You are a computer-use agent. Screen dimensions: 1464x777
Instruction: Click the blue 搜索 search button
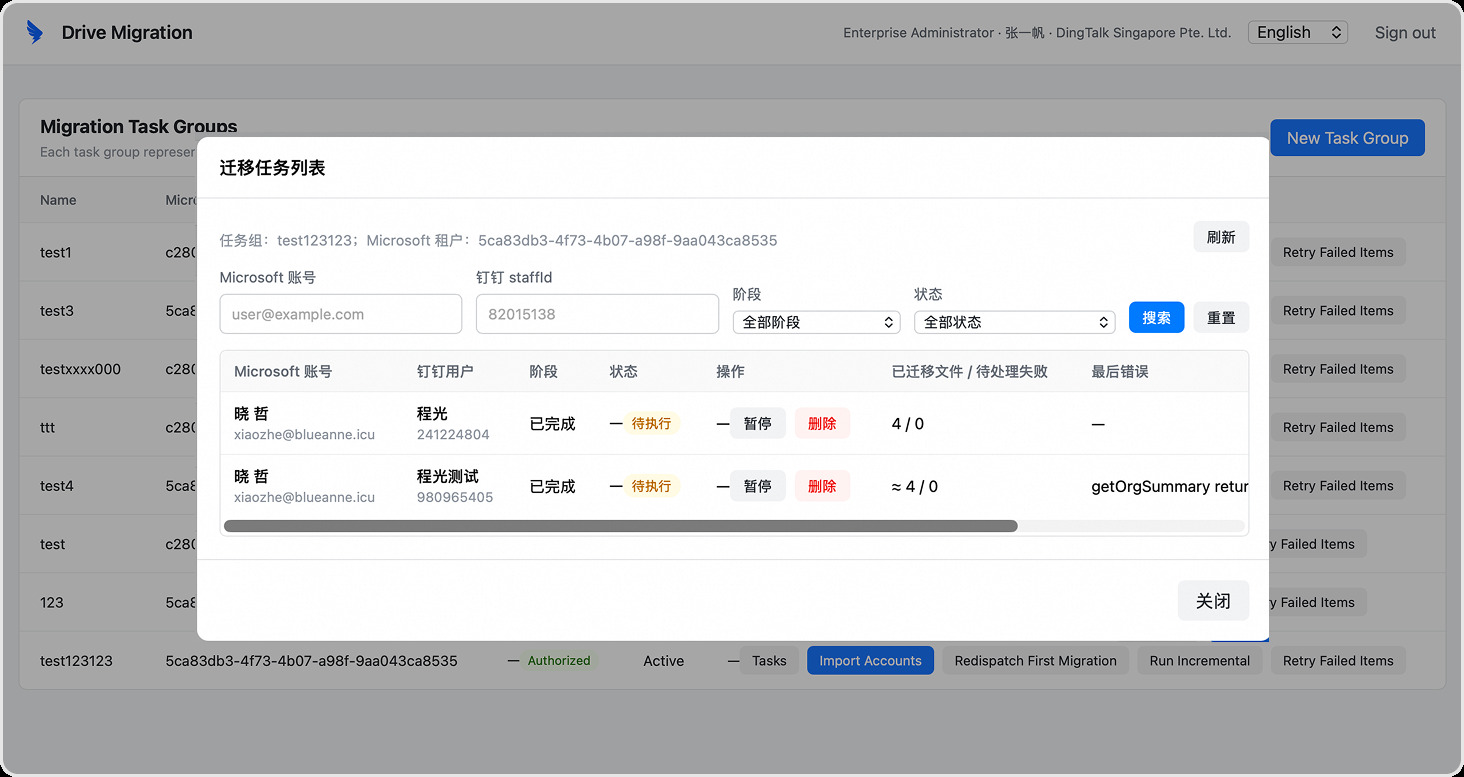[x=1156, y=318]
